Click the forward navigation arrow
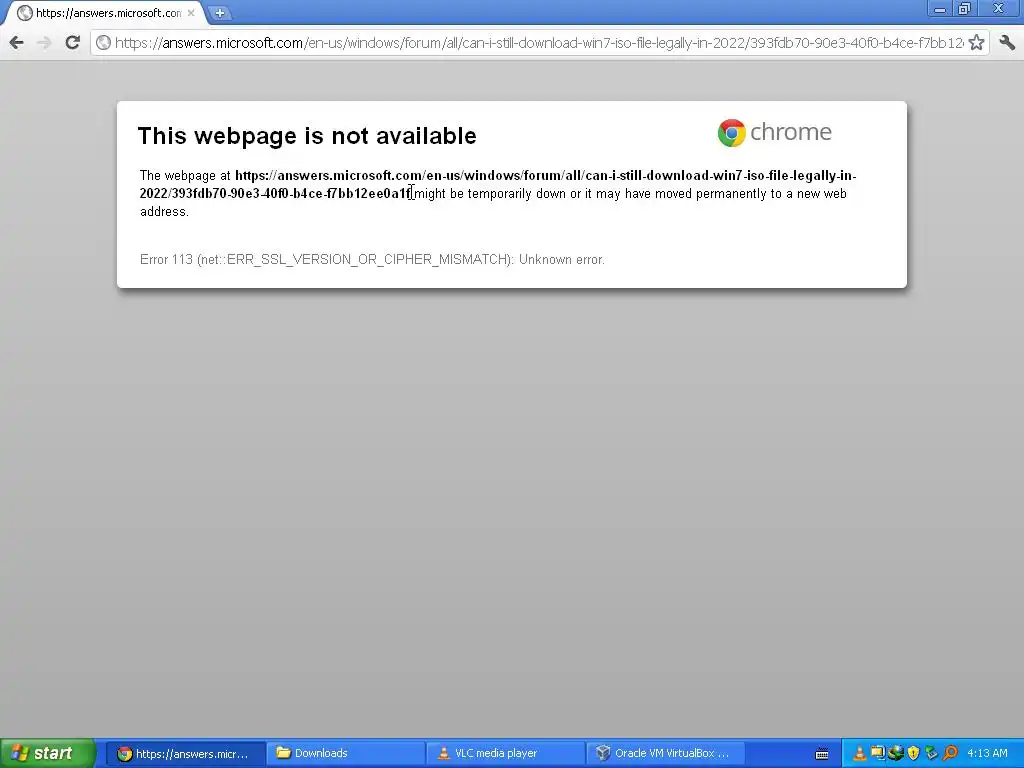This screenshot has height=768, width=1024. click(x=44, y=43)
